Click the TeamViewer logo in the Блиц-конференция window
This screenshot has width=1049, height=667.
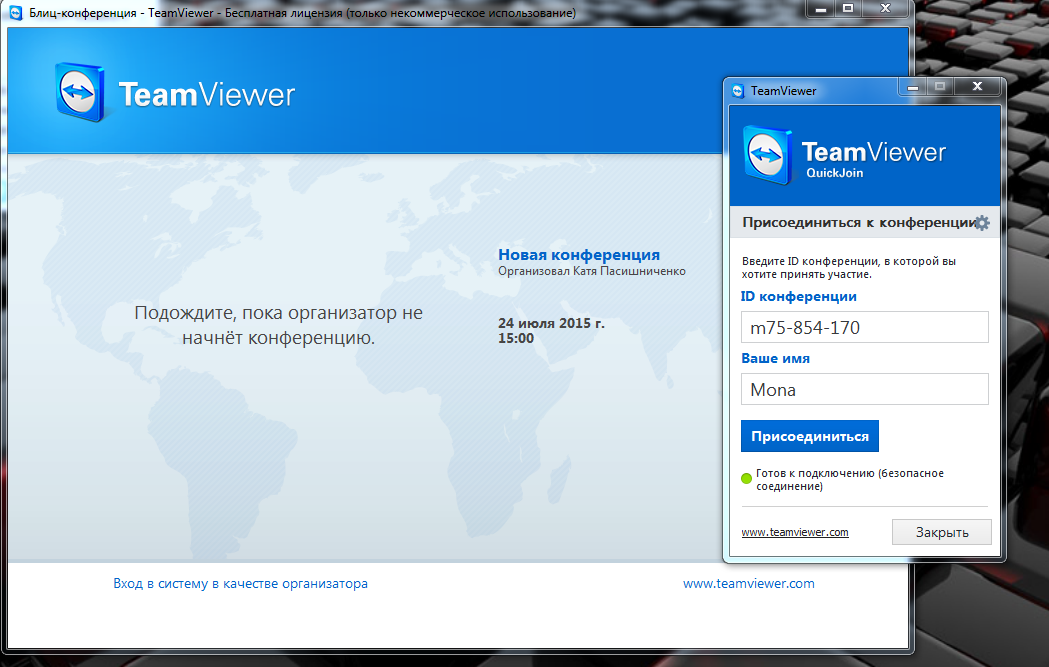175,93
